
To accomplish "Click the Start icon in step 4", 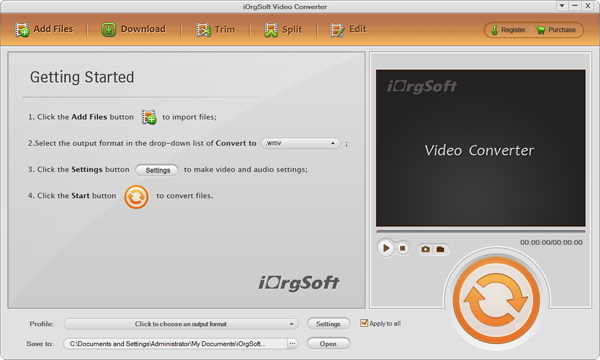I will click(x=136, y=197).
